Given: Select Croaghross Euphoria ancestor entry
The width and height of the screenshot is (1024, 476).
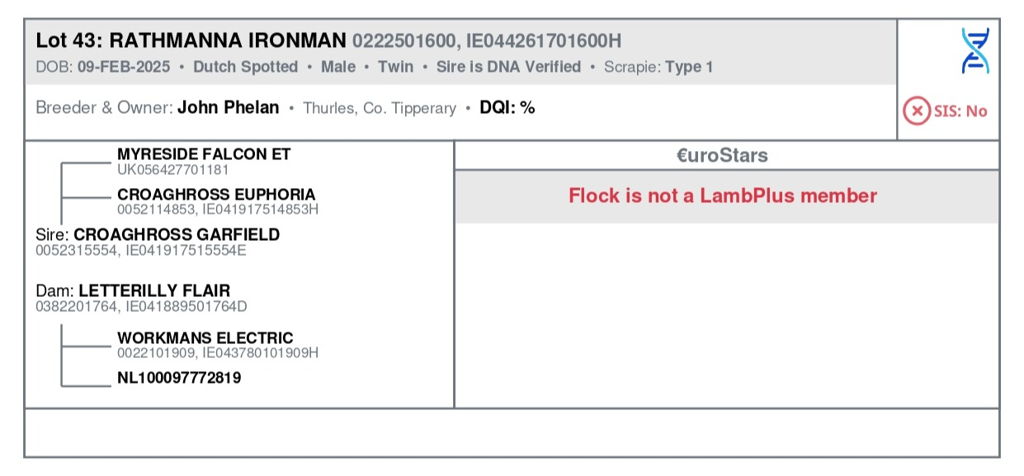Looking at the screenshot, I should pyautogui.click(x=217, y=201).
